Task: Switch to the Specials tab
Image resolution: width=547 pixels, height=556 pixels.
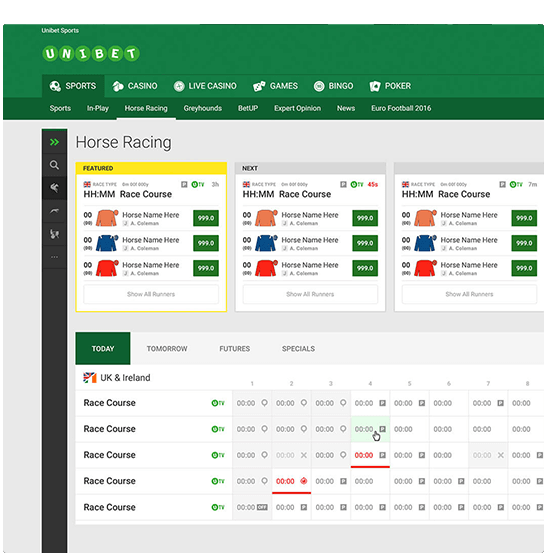Action: pos(298,349)
